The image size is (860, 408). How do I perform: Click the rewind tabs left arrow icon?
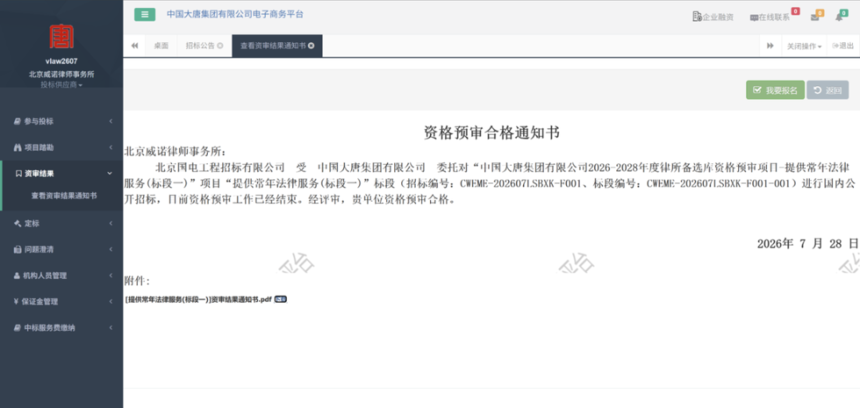(x=134, y=46)
